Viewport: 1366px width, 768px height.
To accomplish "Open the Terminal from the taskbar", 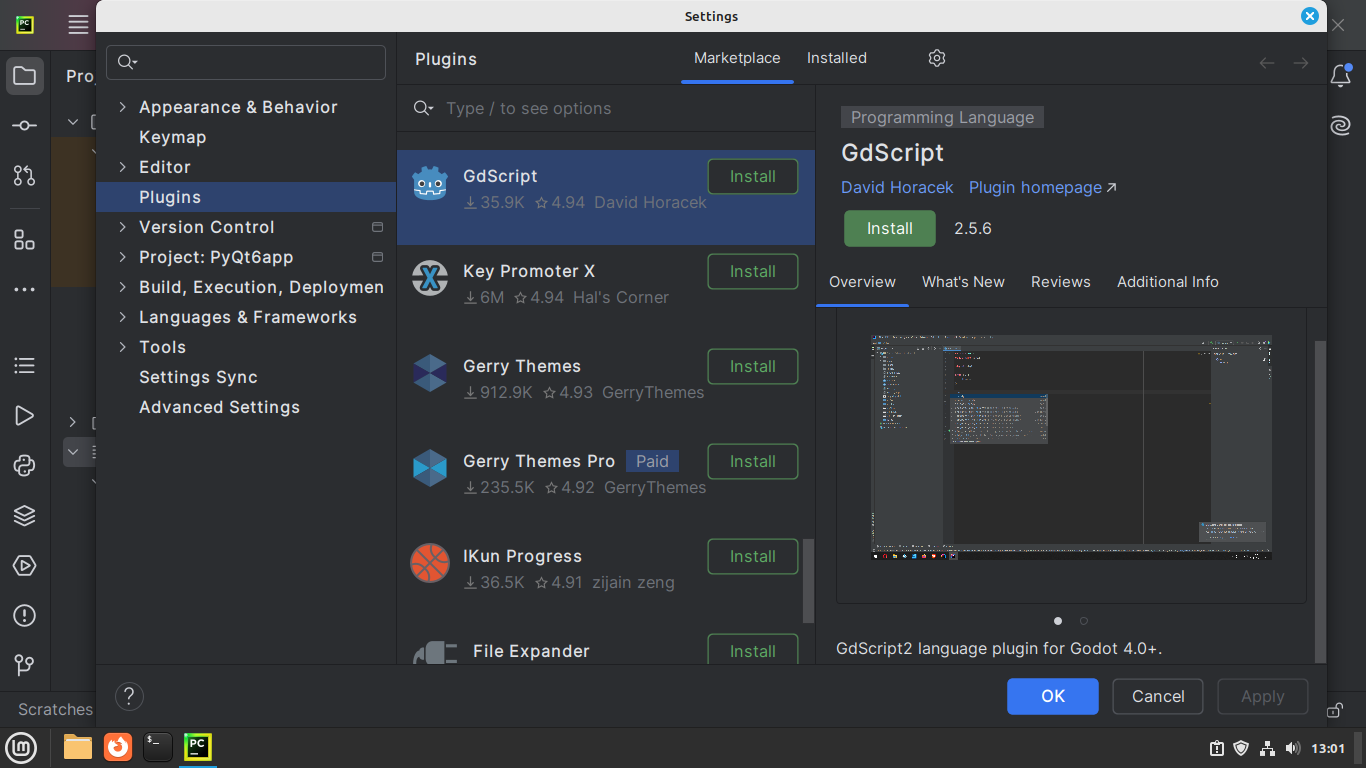I will (157, 747).
